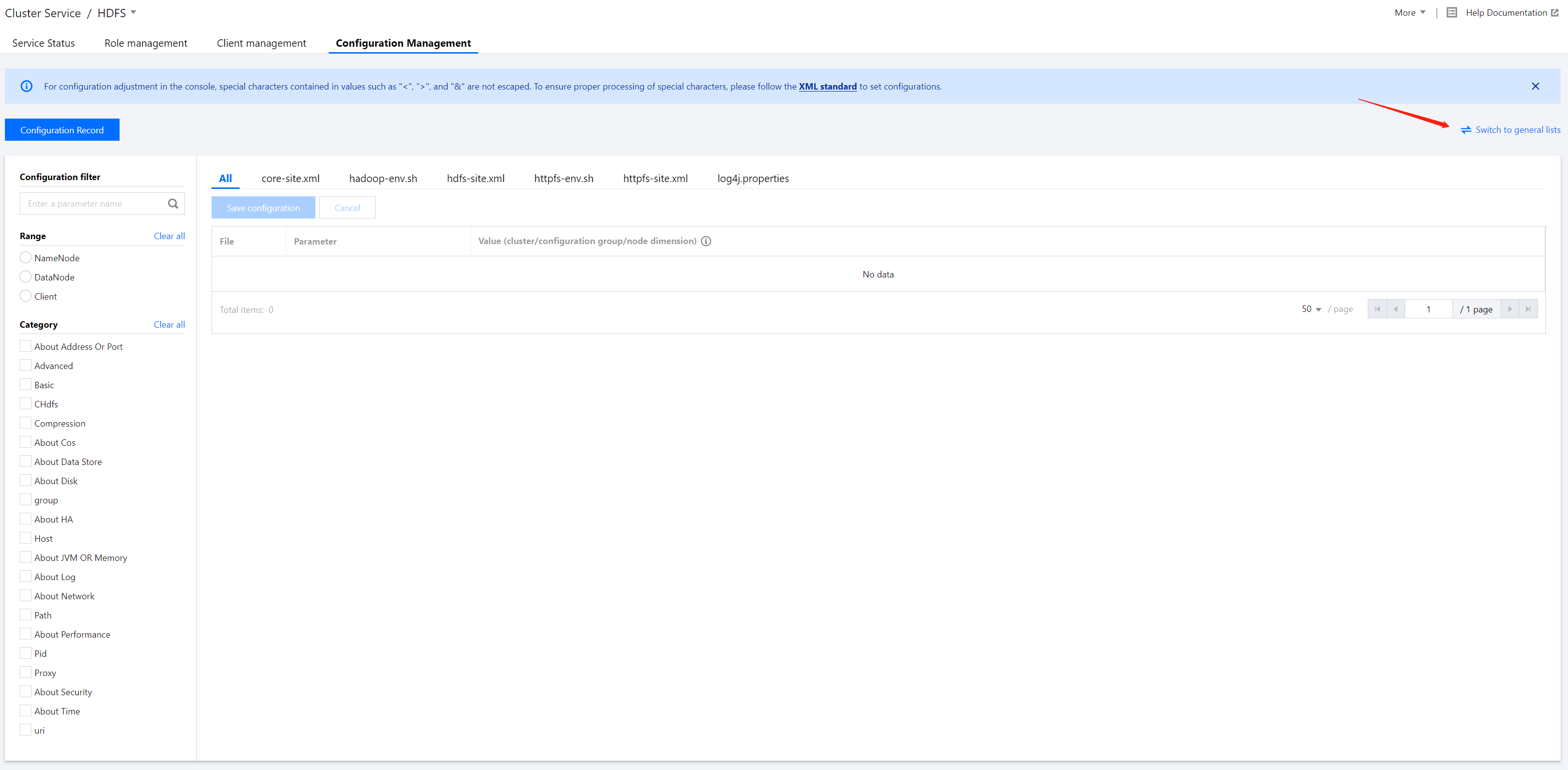Click the Cancel button
Viewport: 1568px width, 770px height.
(x=347, y=208)
